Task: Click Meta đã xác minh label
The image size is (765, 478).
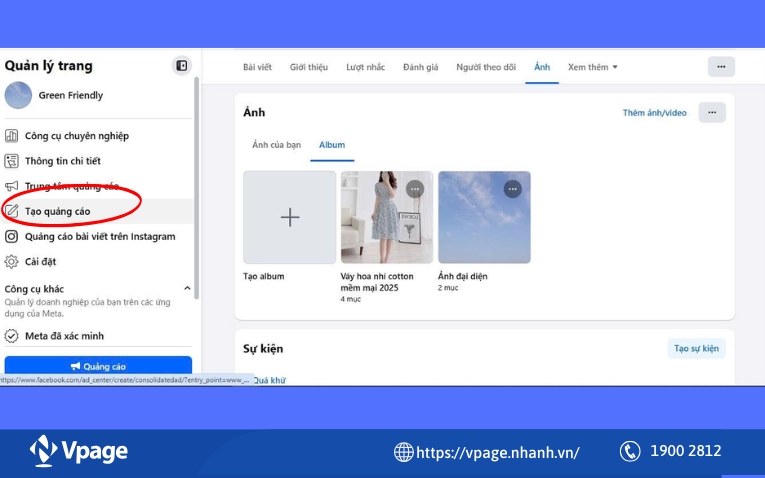Action: click(64, 336)
